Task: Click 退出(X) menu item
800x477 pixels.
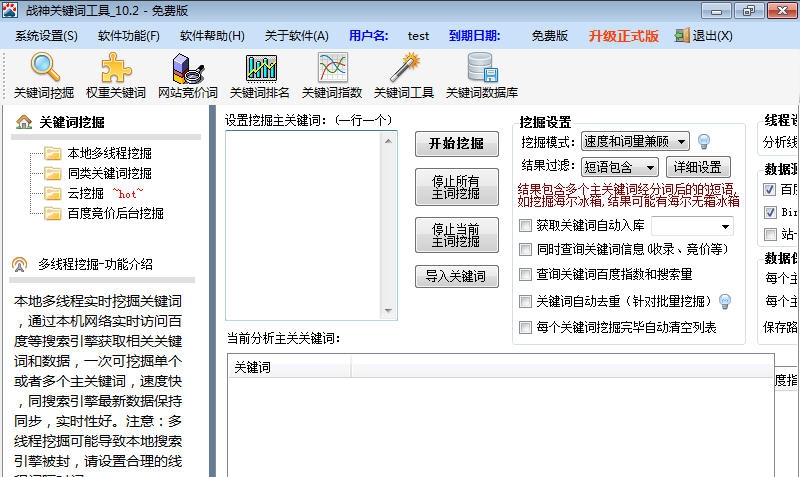Action: coord(704,36)
